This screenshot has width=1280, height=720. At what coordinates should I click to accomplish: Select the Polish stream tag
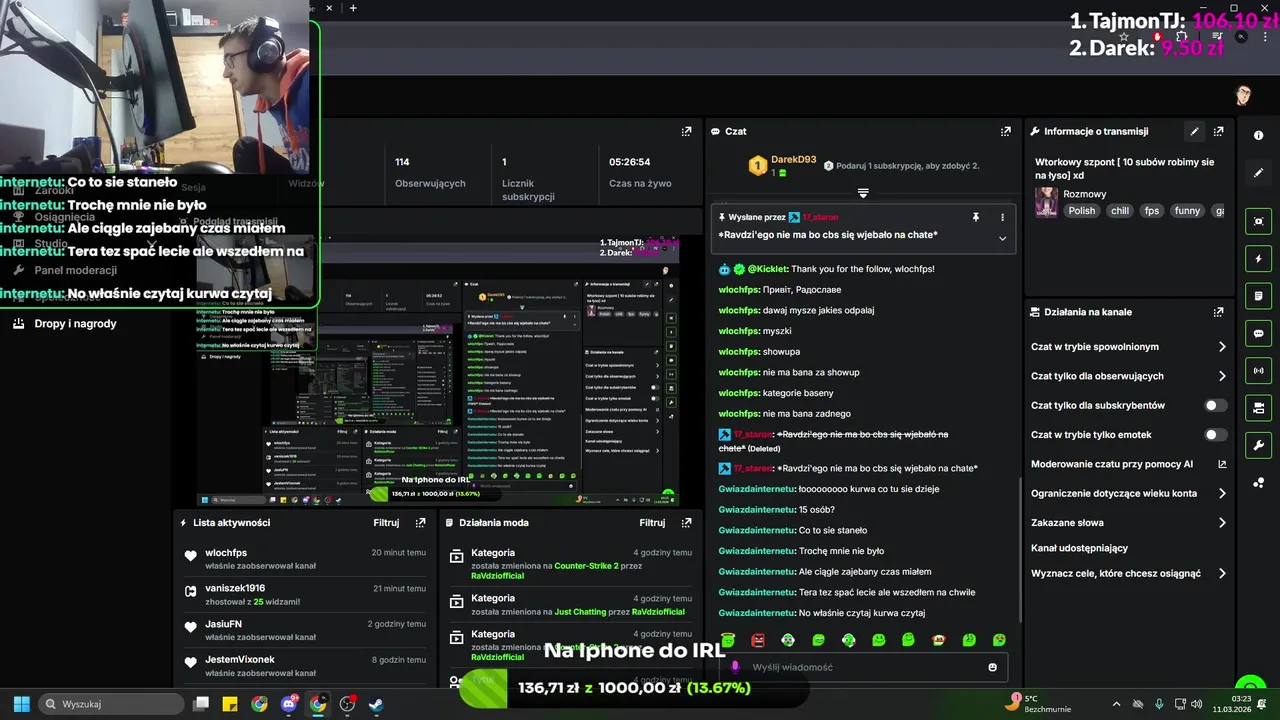coord(1082,211)
